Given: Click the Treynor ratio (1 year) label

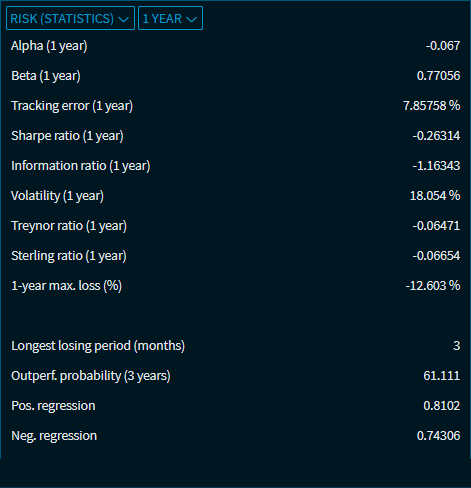Looking at the screenshot, I should [69, 226].
